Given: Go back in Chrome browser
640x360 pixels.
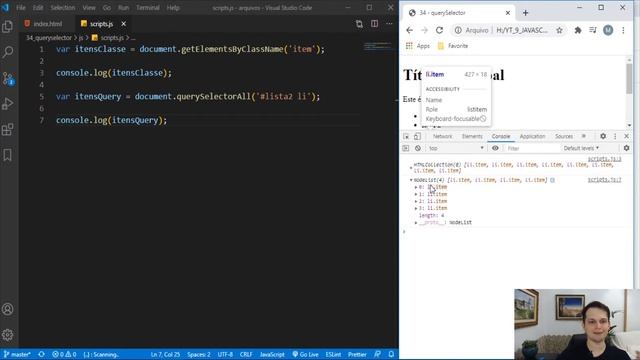Looking at the screenshot, I should pyautogui.click(x=409, y=30).
